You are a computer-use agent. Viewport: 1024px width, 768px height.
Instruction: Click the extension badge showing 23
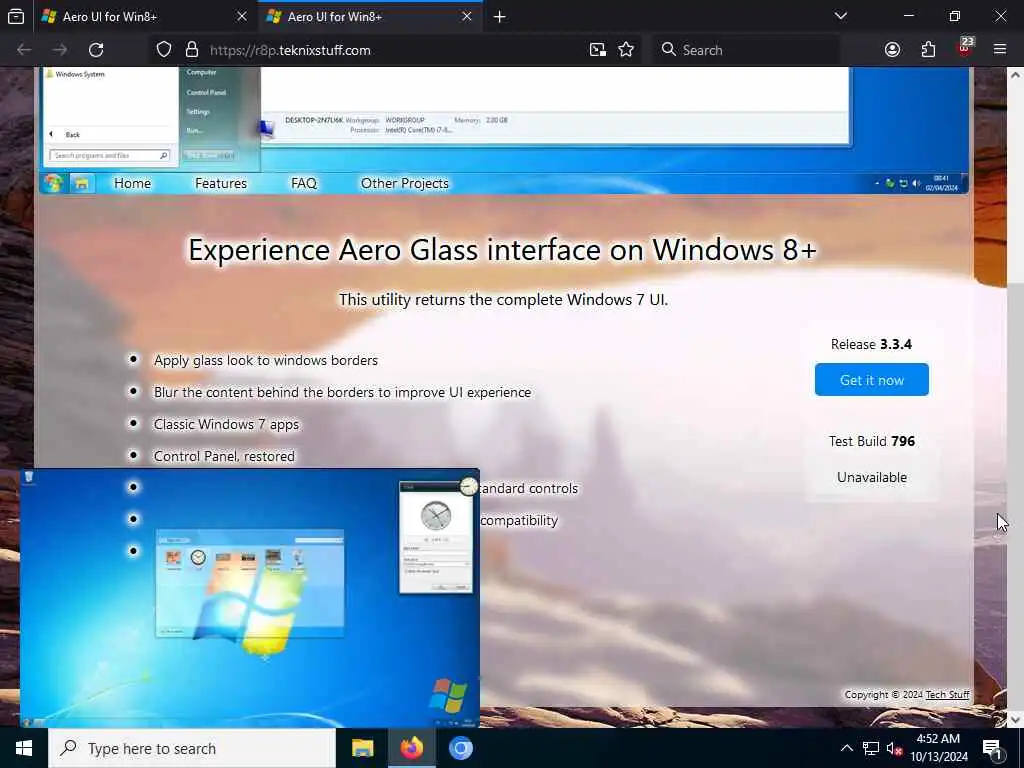pos(965,48)
